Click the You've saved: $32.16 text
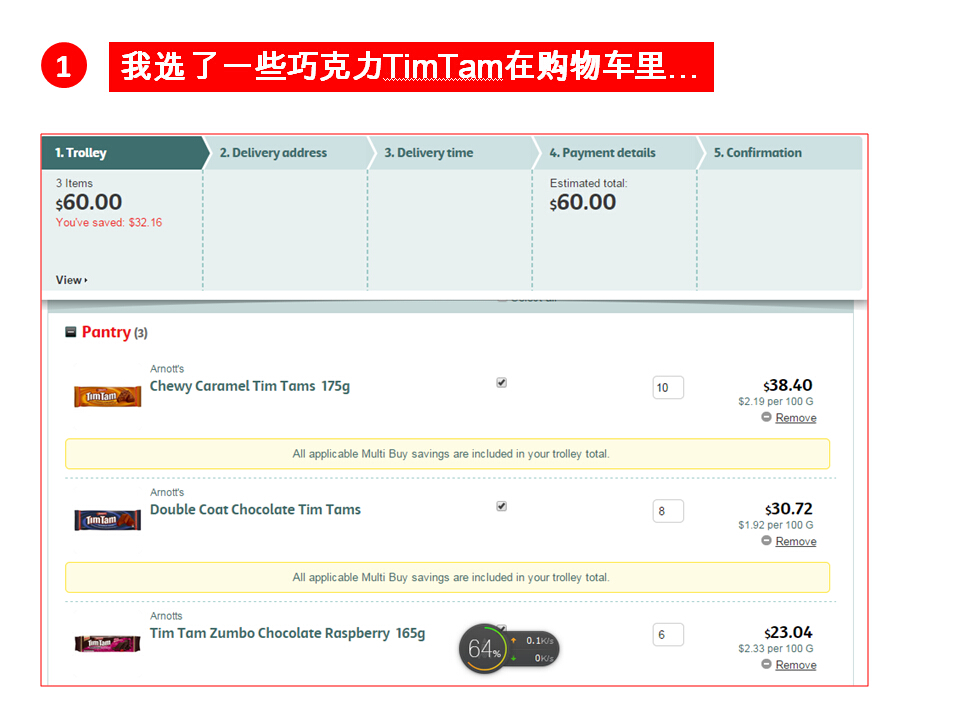This screenshot has height=705, width=955. tap(109, 223)
